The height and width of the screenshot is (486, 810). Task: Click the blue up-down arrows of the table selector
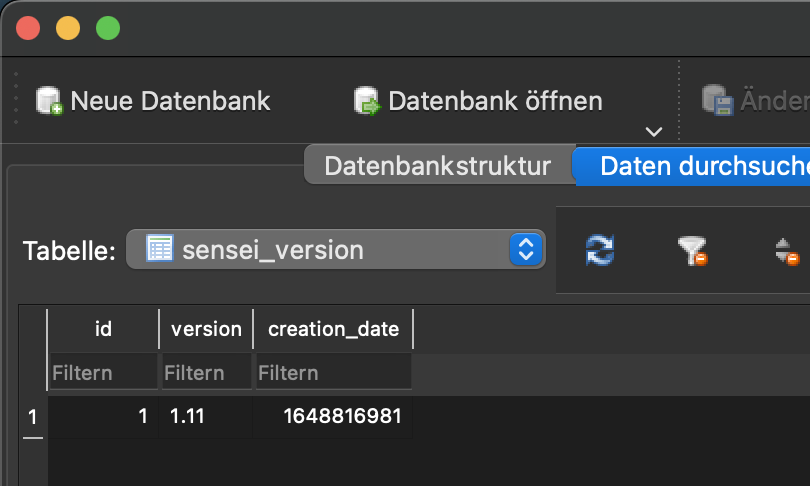[x=526, y=249]
